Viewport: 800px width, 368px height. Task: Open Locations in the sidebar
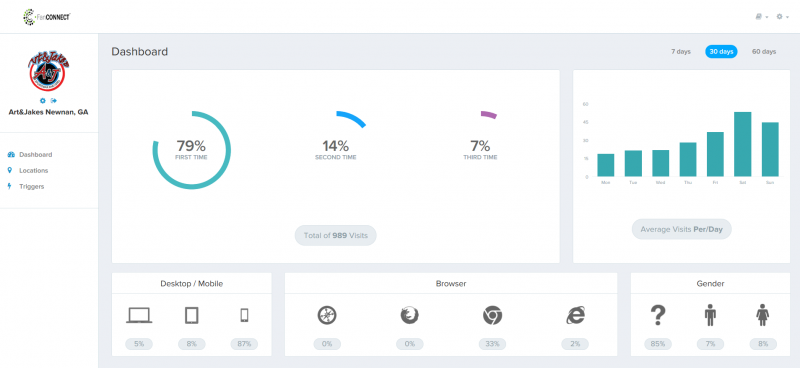tap(34, 170)
